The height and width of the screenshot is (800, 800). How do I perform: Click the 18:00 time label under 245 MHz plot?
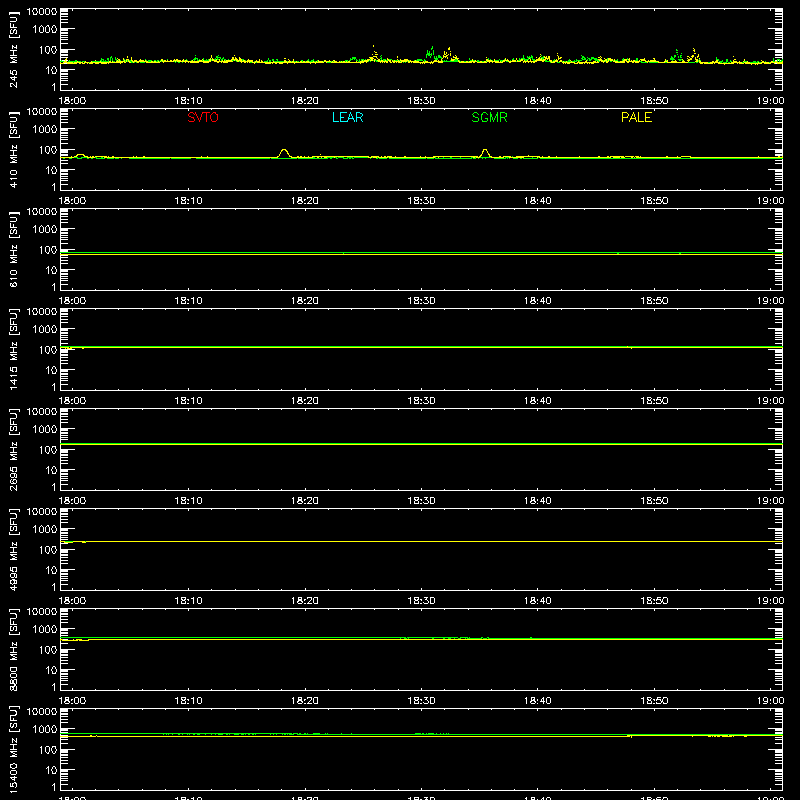point(72,101)
